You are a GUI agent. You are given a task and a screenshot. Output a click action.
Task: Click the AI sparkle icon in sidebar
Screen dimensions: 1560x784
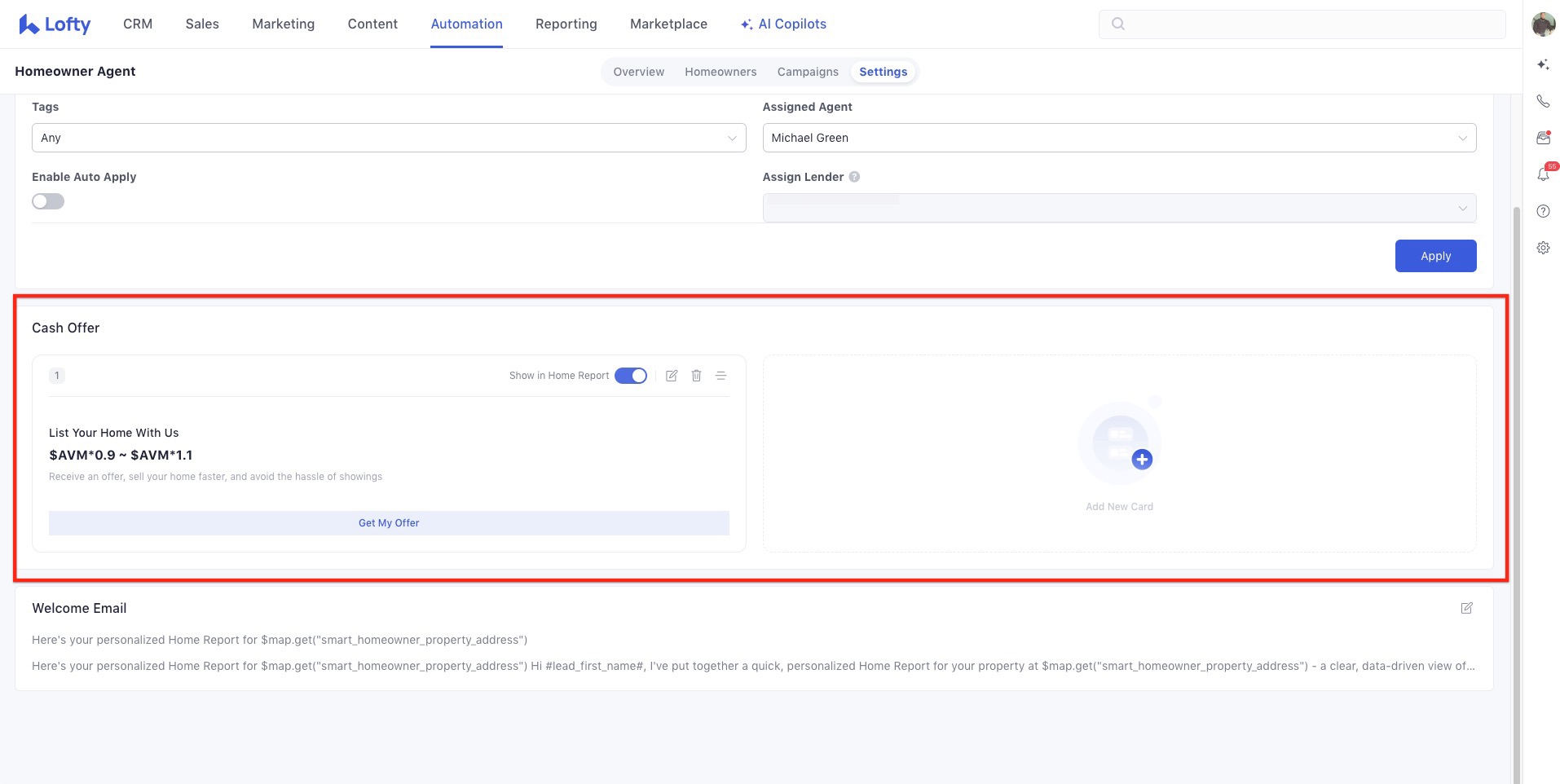point(1543,64)
